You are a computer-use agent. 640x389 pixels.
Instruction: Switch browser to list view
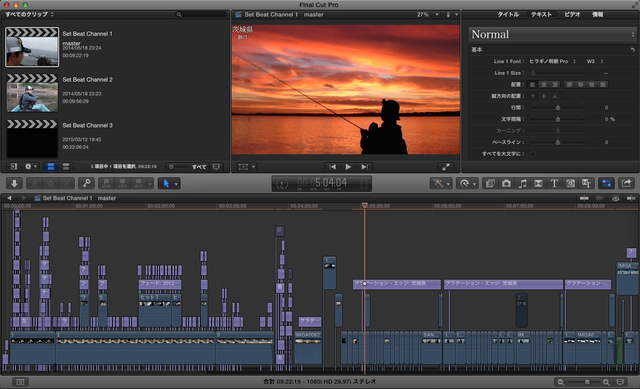coord(66,167)
